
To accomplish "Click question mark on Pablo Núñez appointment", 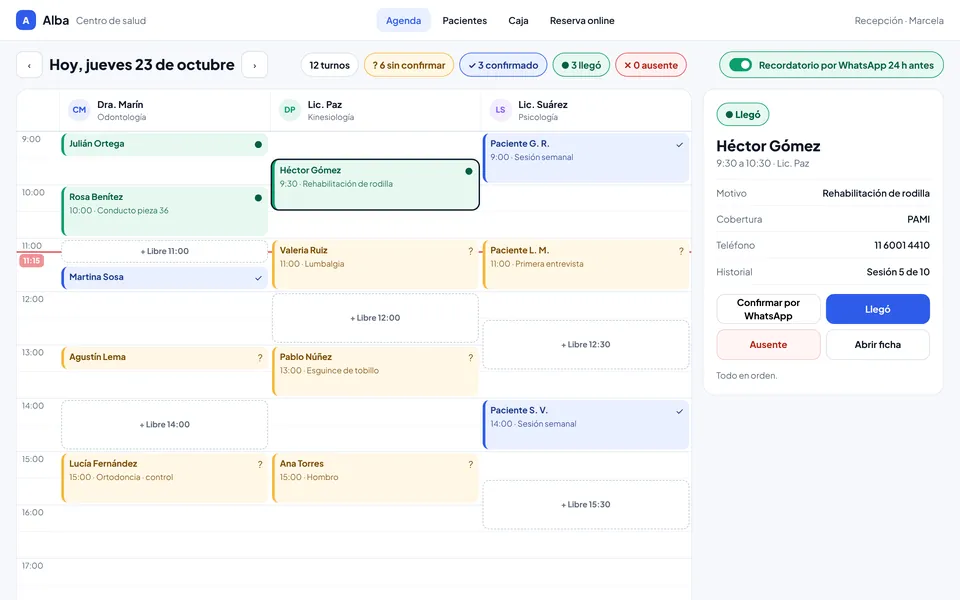I will pyautogui.click(x=470, y=358).
